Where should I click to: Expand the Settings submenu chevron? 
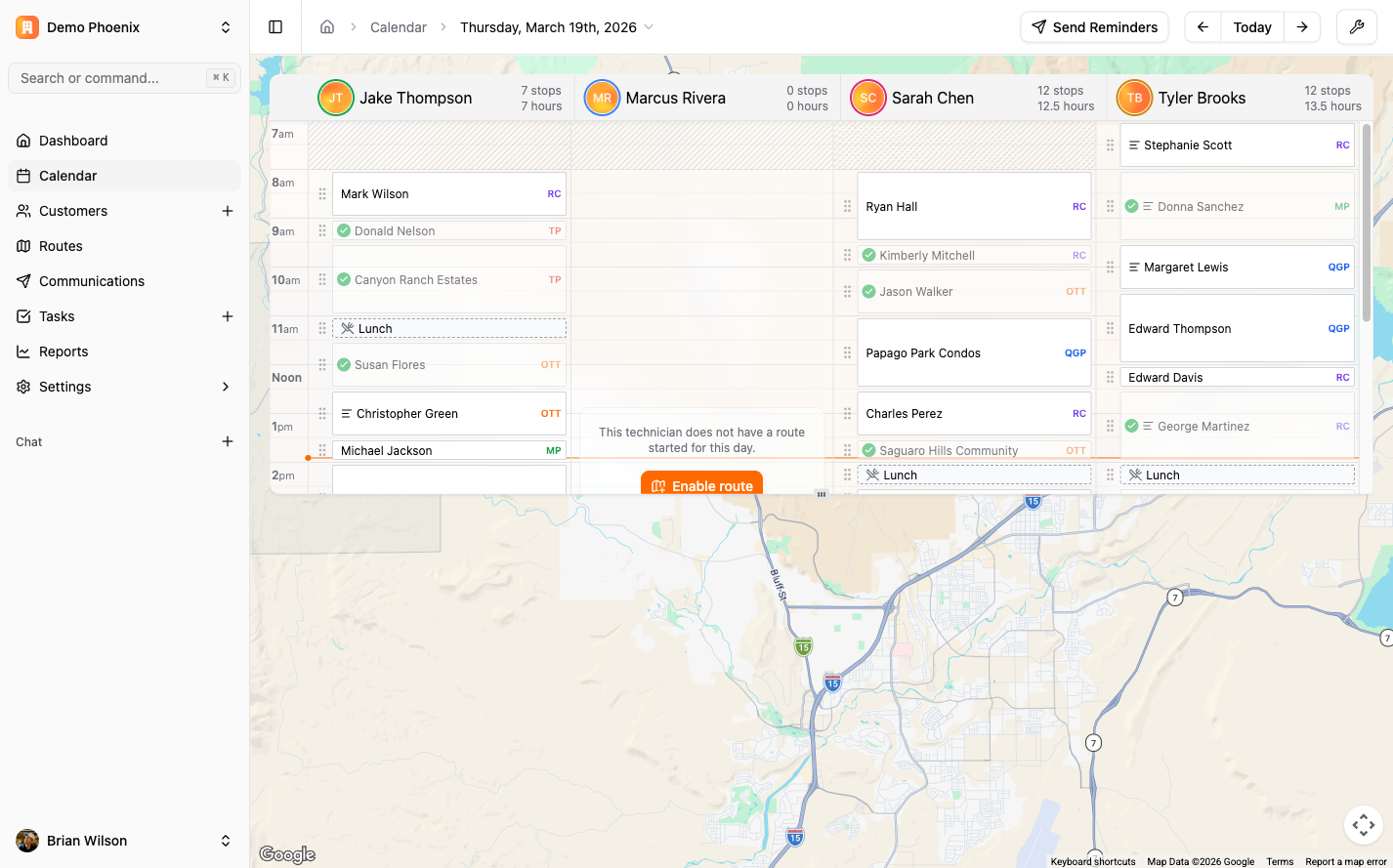tap(226, 387)
